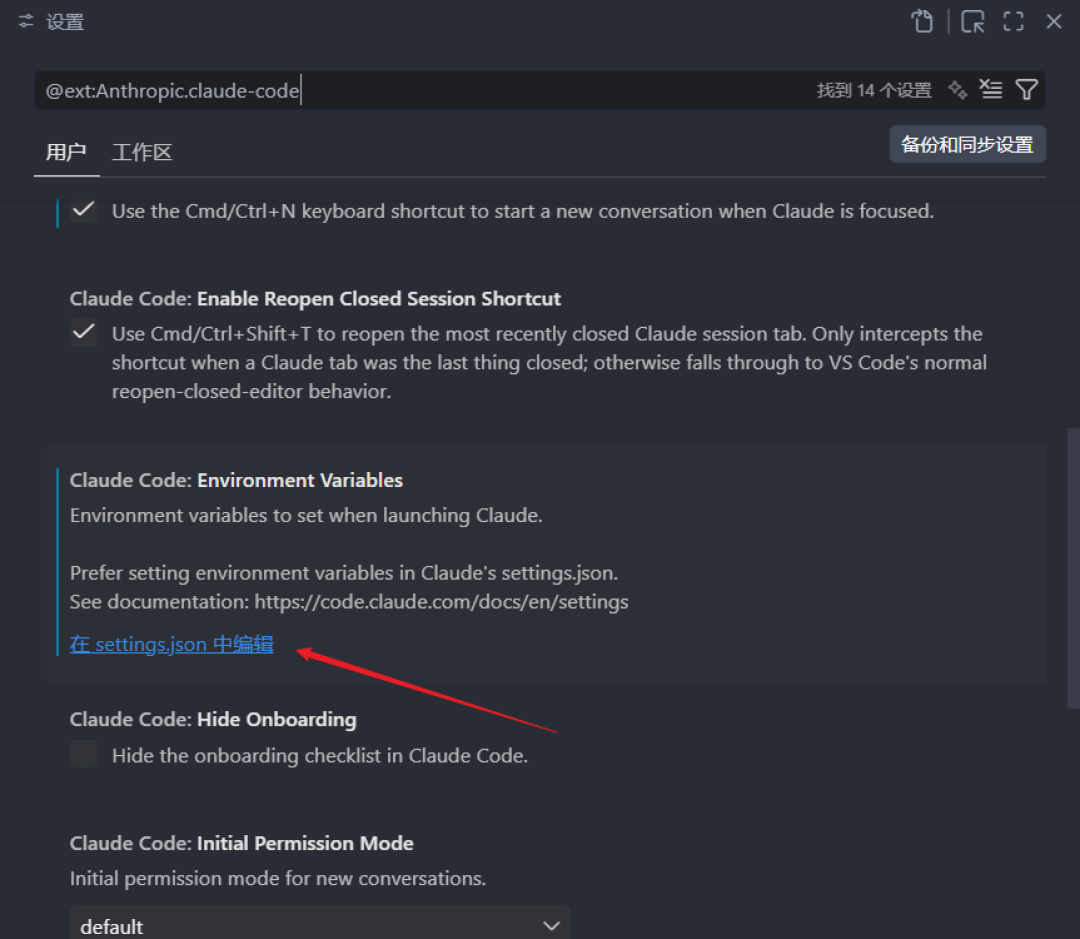1080x939 pixels.
Task: Select the 用户 settings tab
Action: click(66, 152)
